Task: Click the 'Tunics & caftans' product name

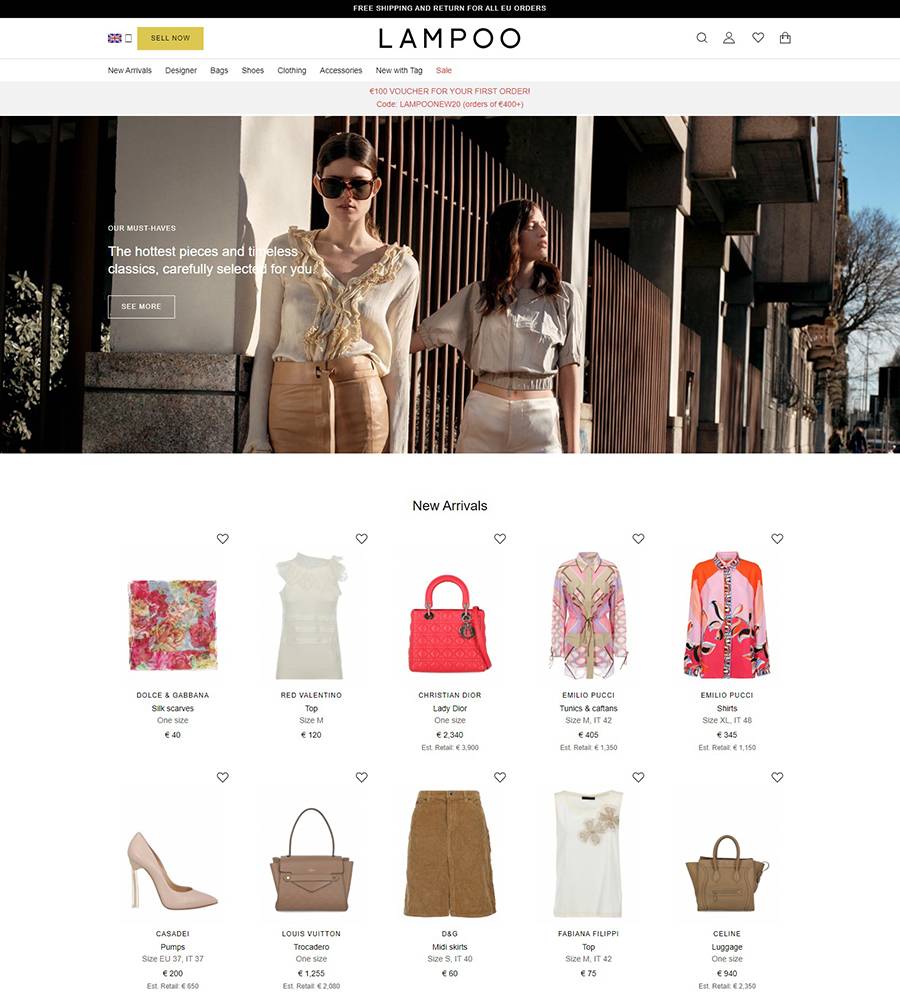Action: click(588, 708)
